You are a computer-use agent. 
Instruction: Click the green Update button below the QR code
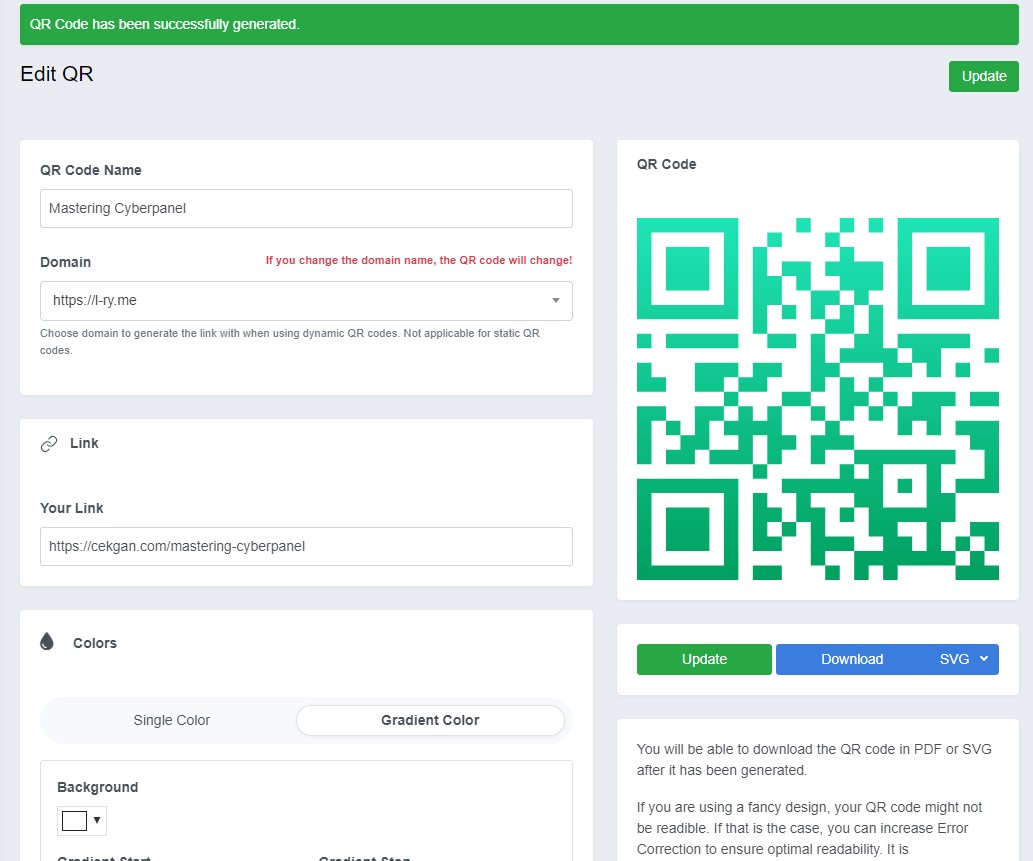(x=704, y=659)
